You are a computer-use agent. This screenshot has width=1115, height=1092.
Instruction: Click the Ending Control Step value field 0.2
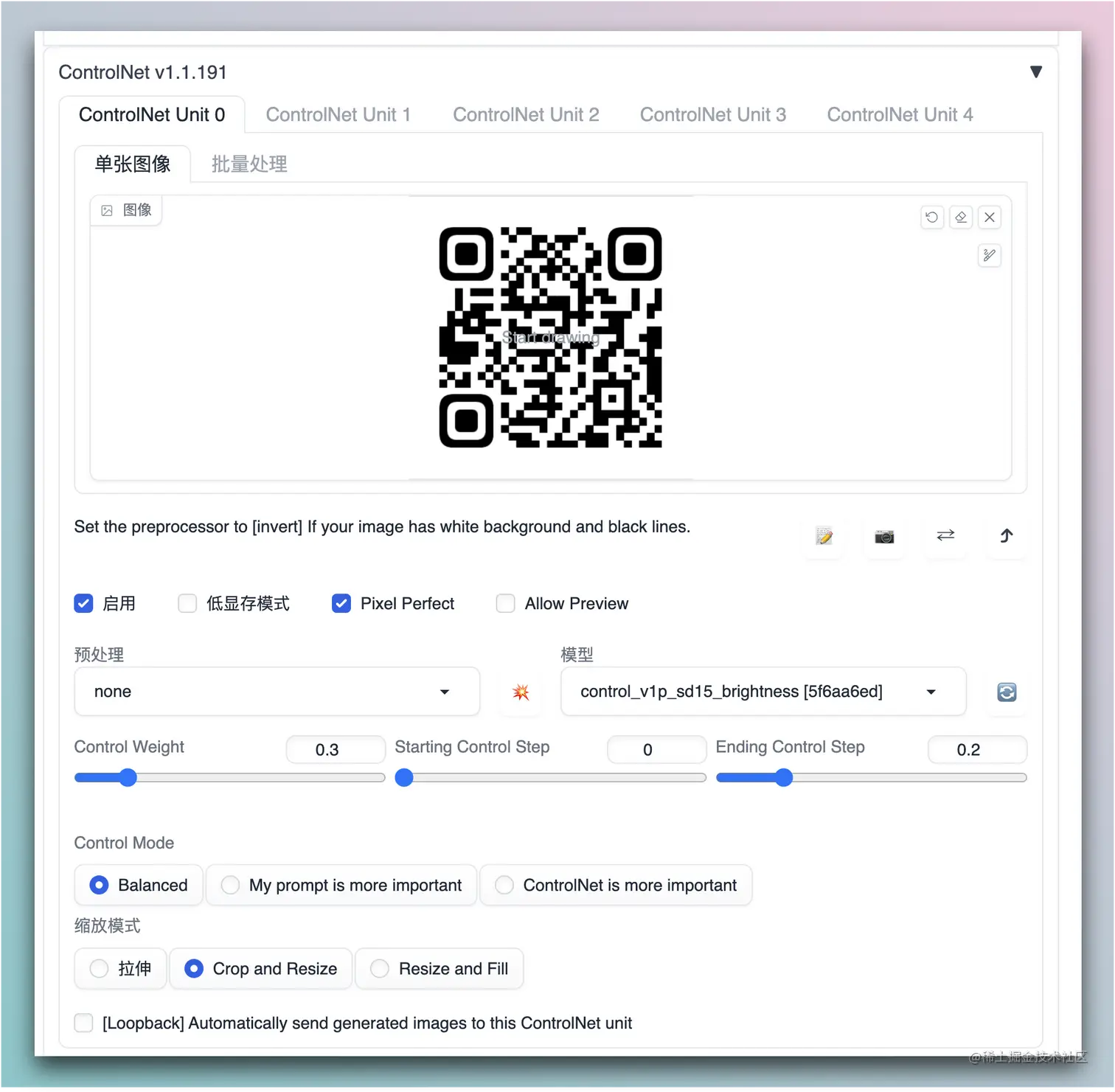977,750
